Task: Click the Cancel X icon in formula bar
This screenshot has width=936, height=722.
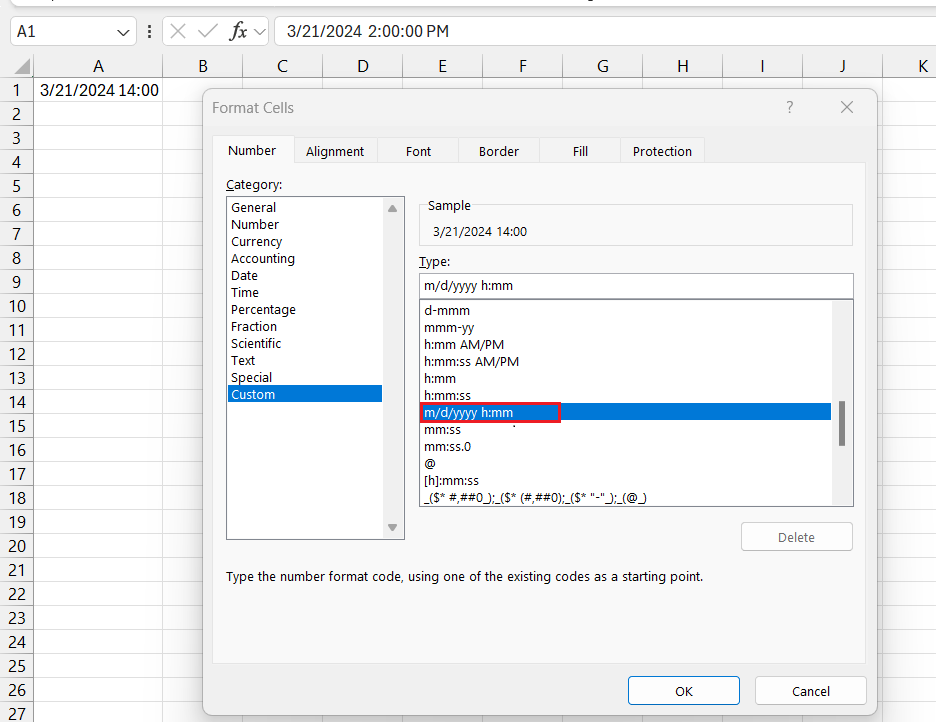Action: [x=178, y=31]
